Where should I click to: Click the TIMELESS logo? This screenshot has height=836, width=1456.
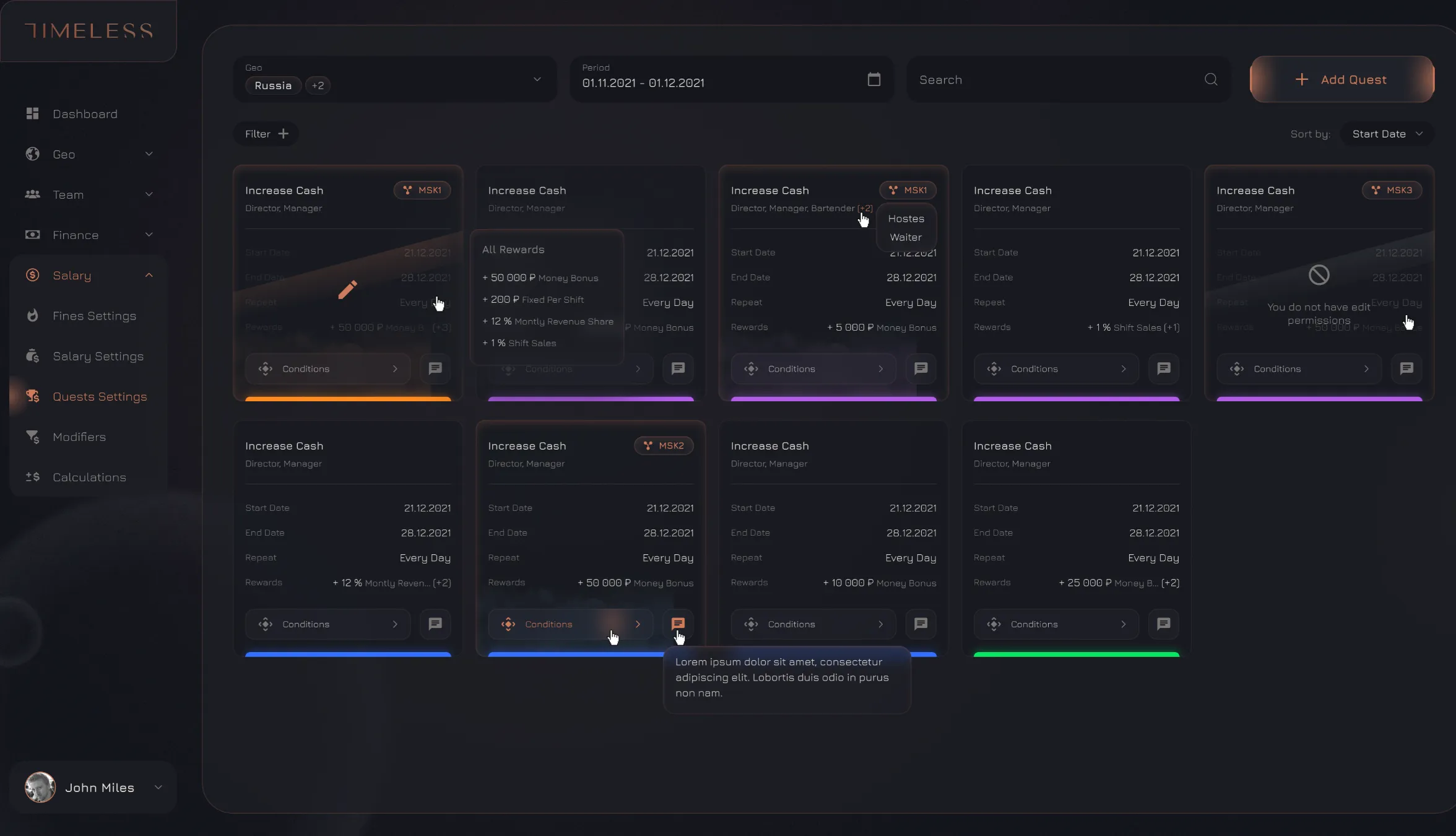pyautogui.click(x=89, y=31)
